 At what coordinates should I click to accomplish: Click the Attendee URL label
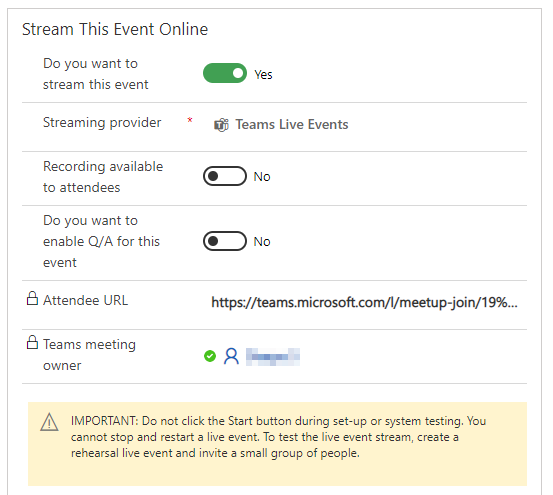click(x=85, y=300)
